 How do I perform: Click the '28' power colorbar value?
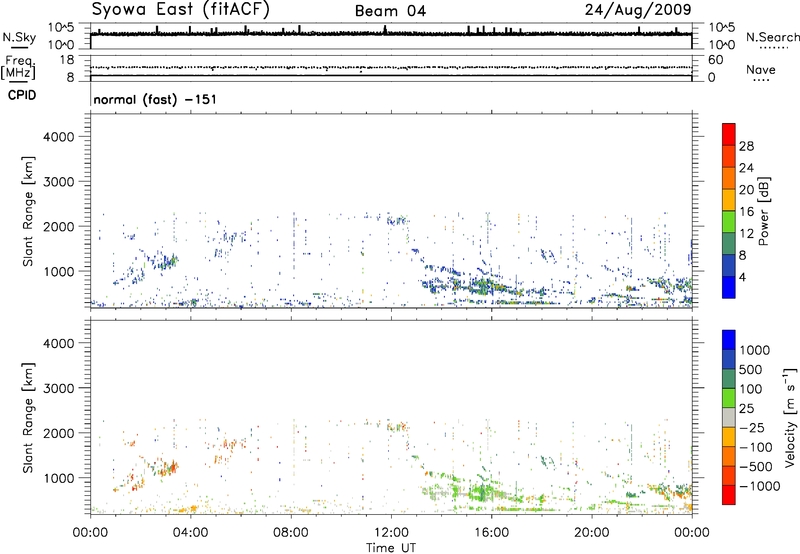point(746,146)
